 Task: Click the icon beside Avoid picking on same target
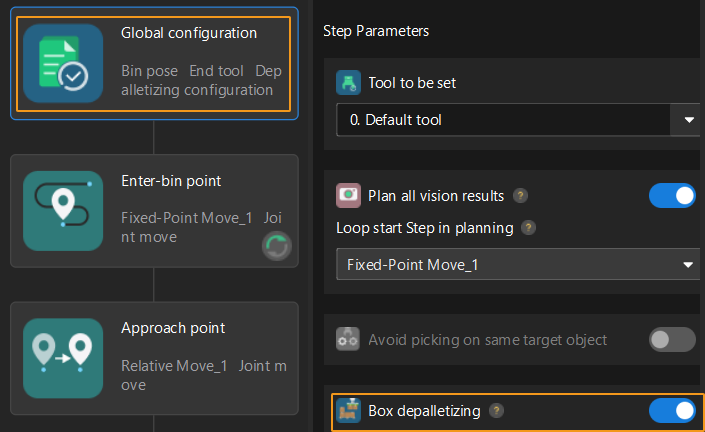(348, 339)
